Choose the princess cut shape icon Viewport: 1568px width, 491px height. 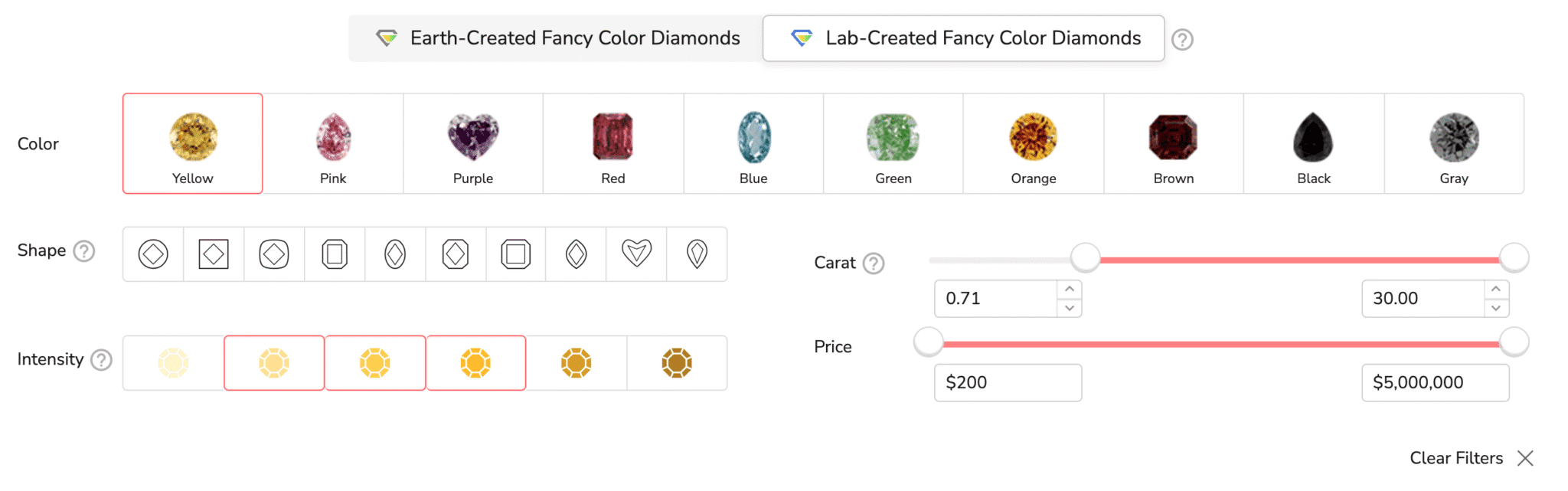[x=214, y=254]
